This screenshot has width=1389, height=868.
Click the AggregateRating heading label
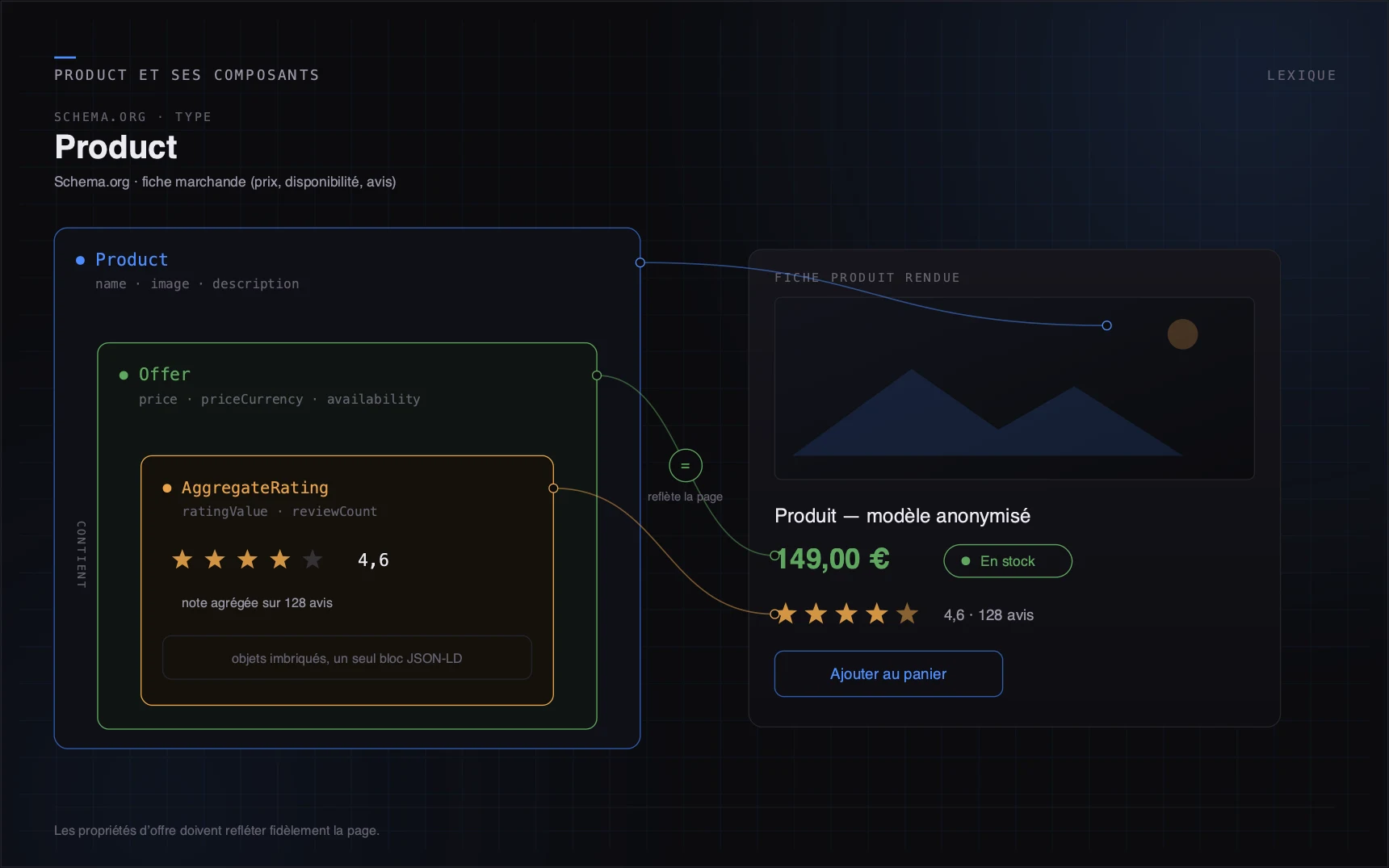point(255,488)
